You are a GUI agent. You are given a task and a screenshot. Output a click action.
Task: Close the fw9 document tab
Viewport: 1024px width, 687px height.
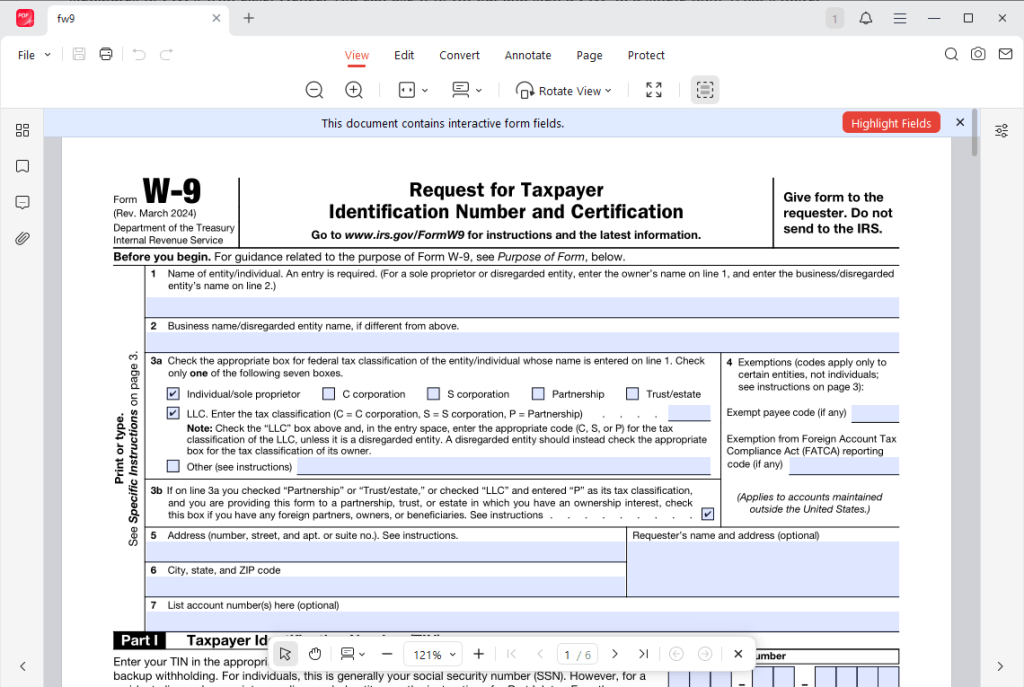216,18
